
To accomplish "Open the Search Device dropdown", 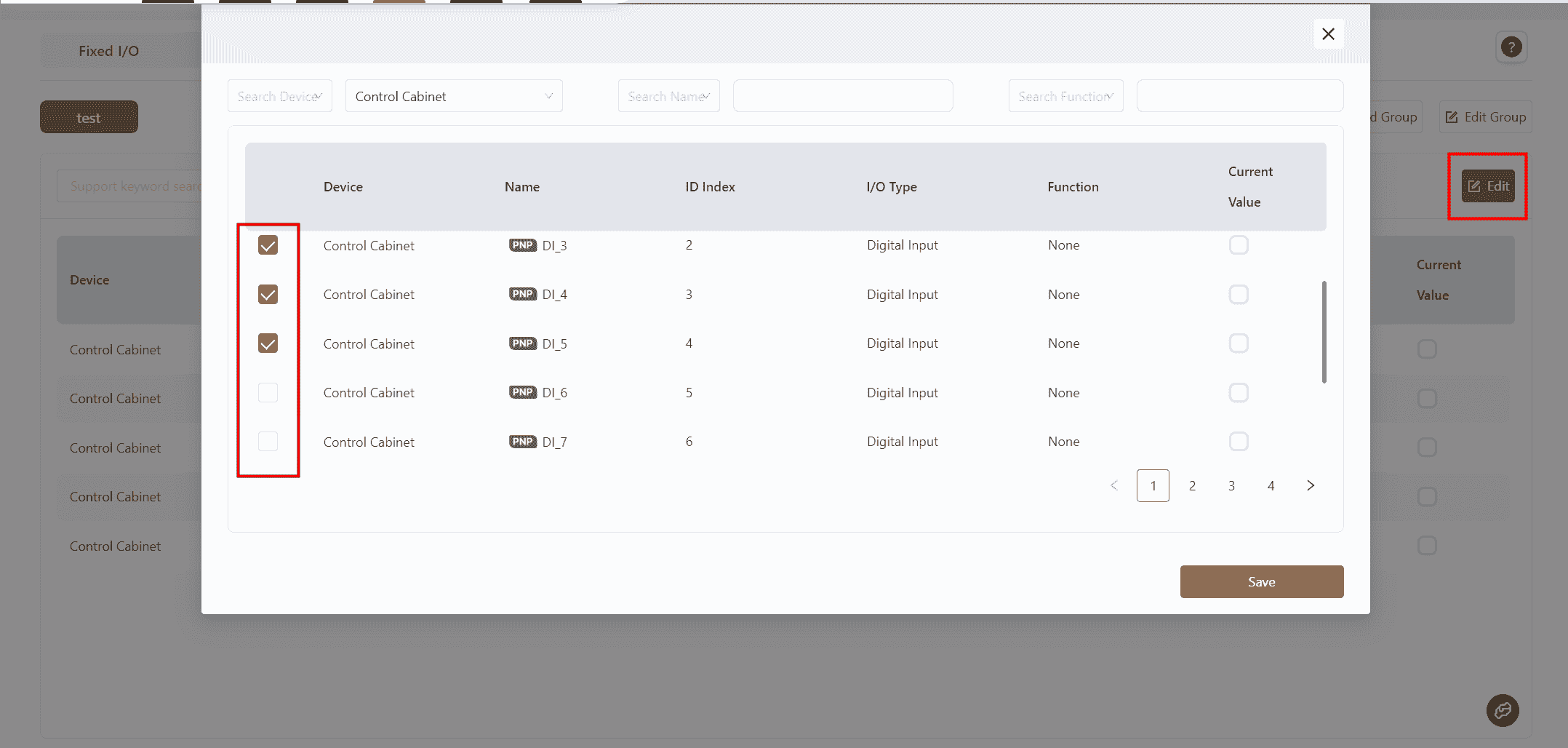I will [x=279, y=96].
